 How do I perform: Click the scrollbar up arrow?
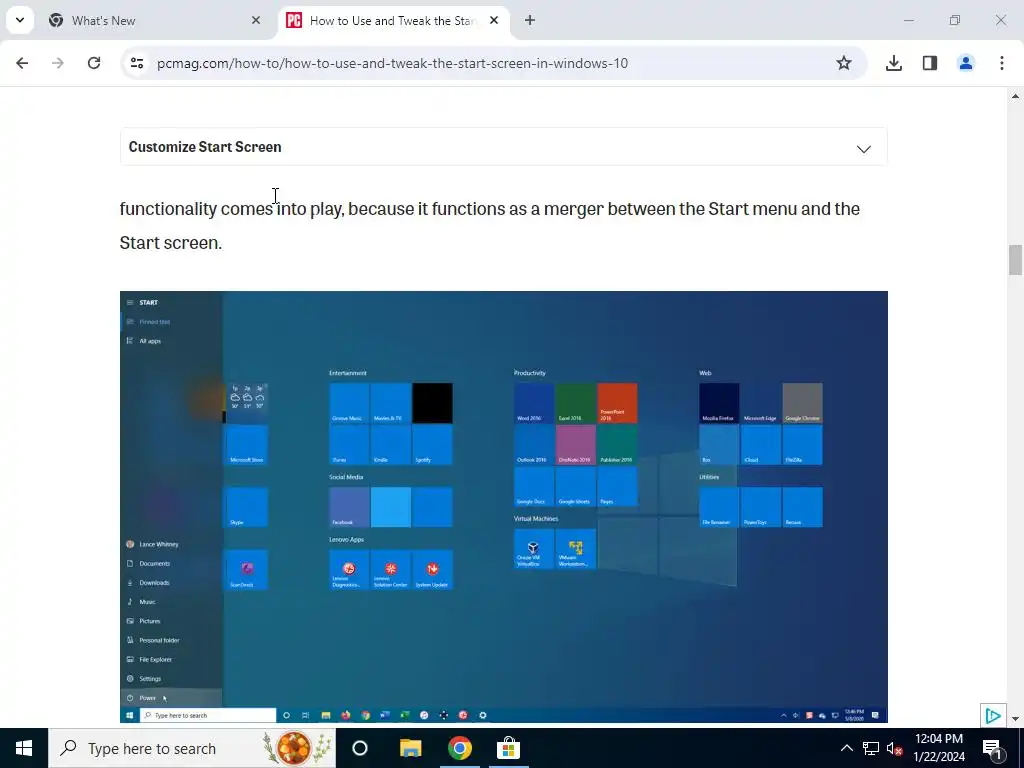pos(1015,96)
